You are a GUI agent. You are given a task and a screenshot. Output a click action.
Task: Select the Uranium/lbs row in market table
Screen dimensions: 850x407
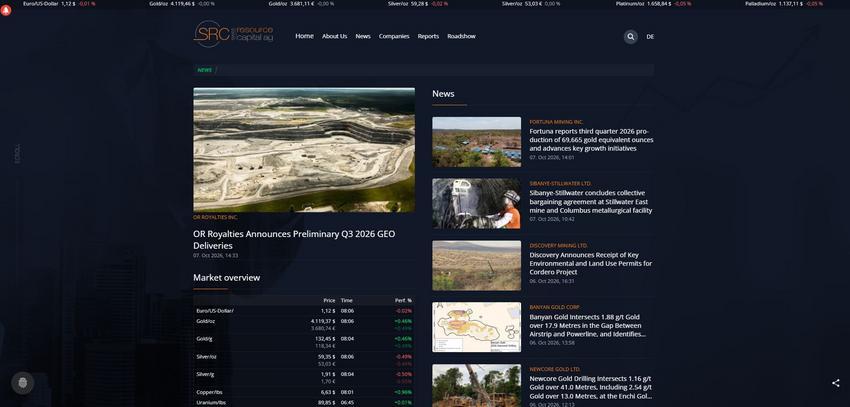(x=304, y=403)
